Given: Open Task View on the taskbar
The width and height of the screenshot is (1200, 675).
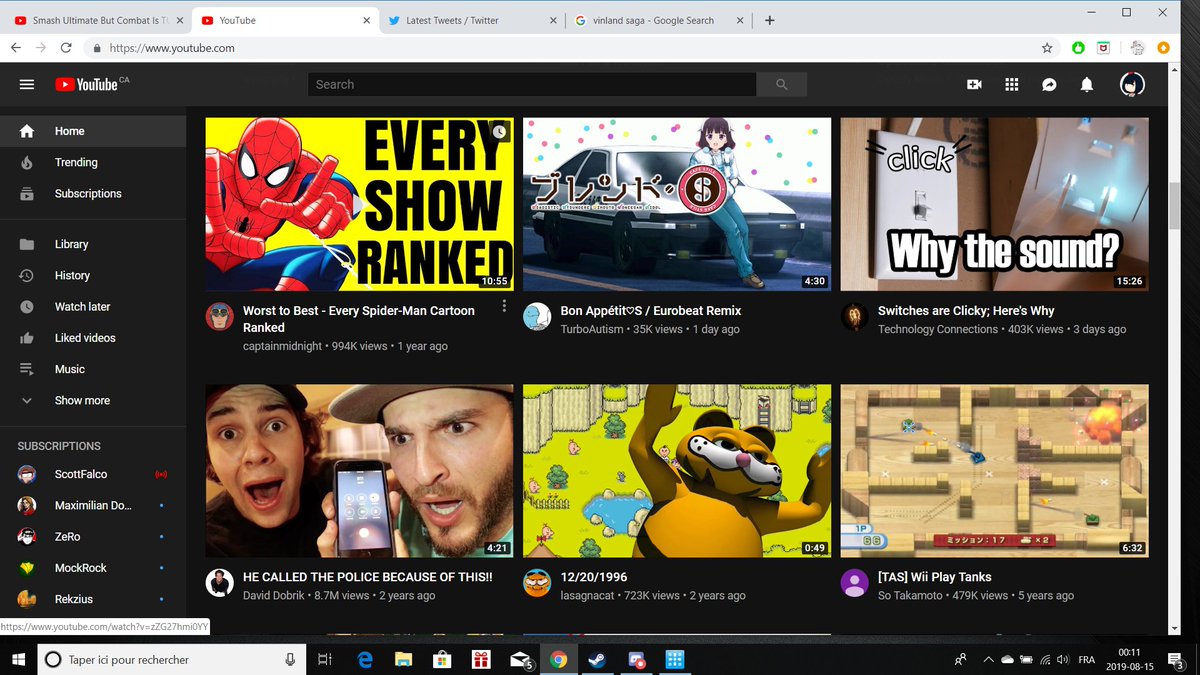Looking at the screenshot, I should 324,659.
